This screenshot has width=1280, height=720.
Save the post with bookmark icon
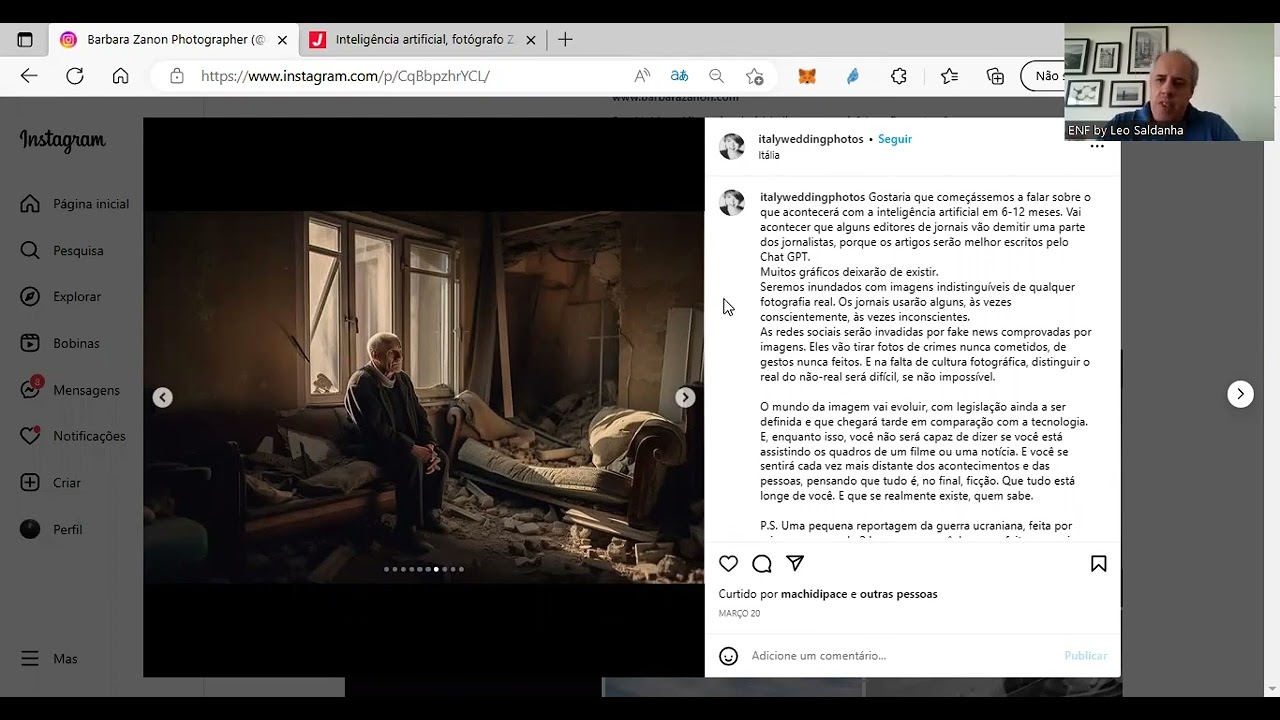[1098, 564]
